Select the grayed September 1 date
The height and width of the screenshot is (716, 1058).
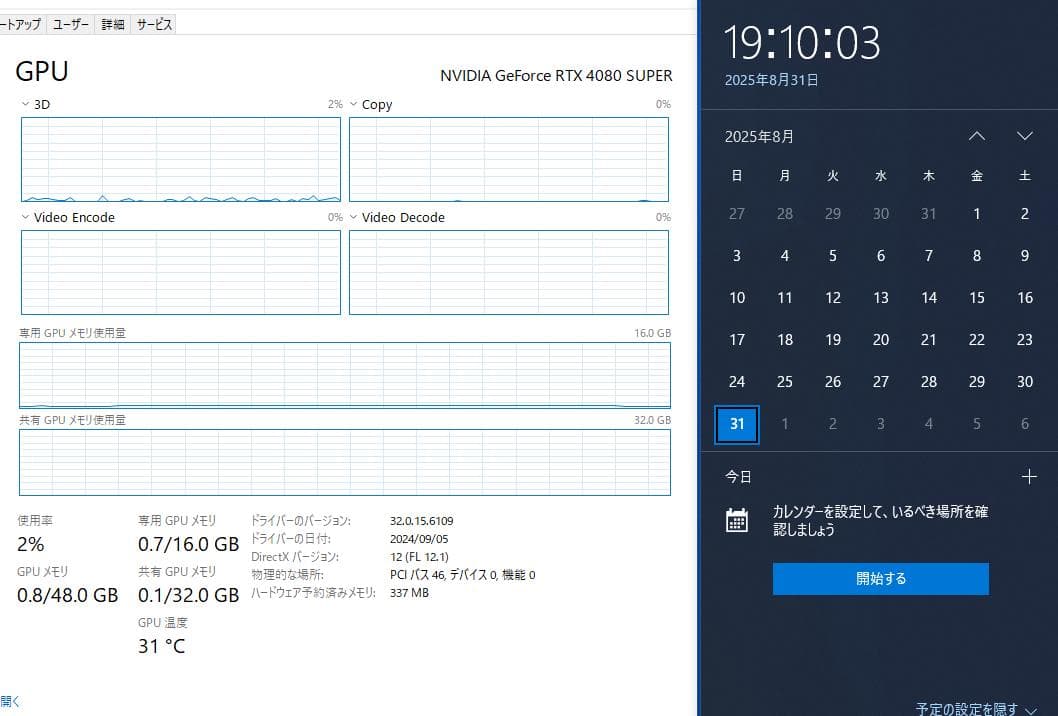point(785,424)
